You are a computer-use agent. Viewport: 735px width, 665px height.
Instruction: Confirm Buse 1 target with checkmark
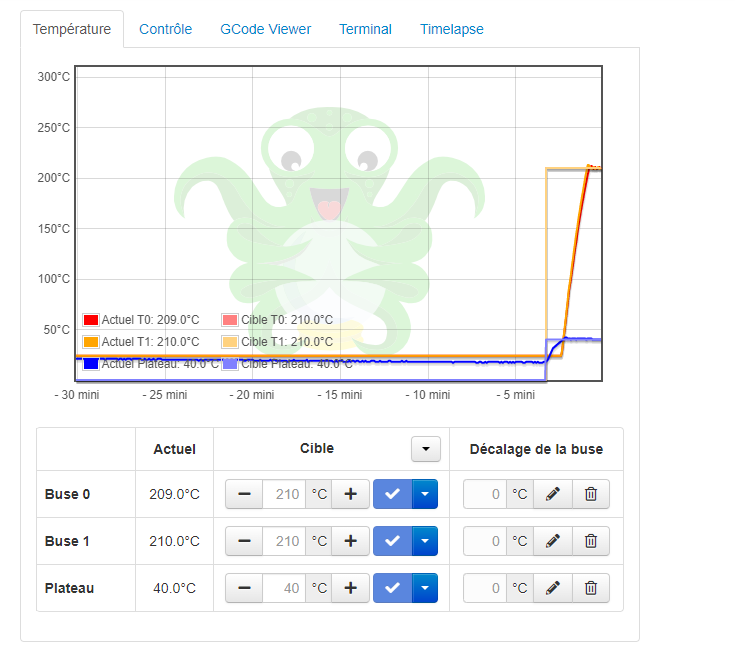coord(393,541)
